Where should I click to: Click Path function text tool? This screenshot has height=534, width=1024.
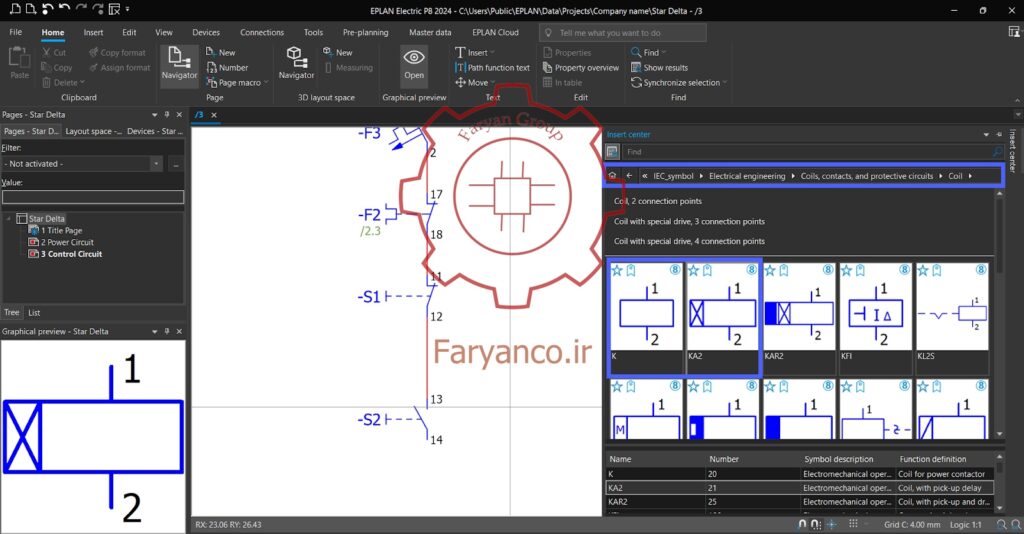coord(492,67)
